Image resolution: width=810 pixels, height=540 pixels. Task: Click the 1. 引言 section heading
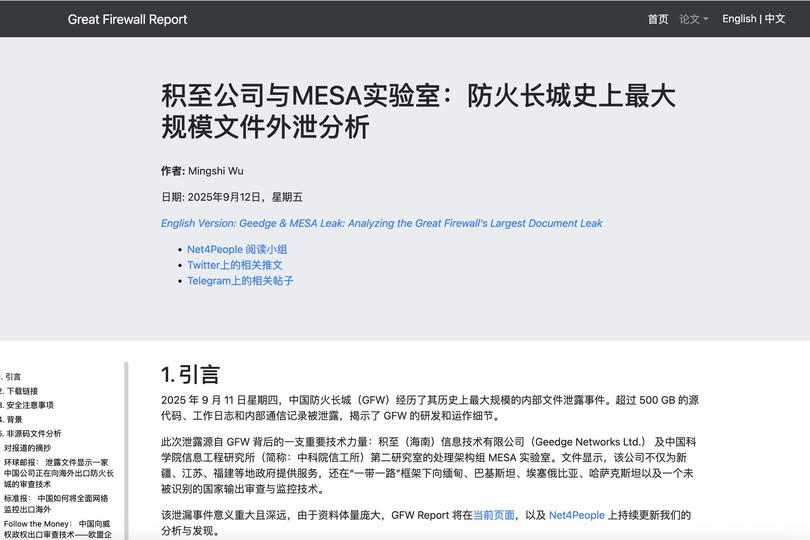pos(190,375)
